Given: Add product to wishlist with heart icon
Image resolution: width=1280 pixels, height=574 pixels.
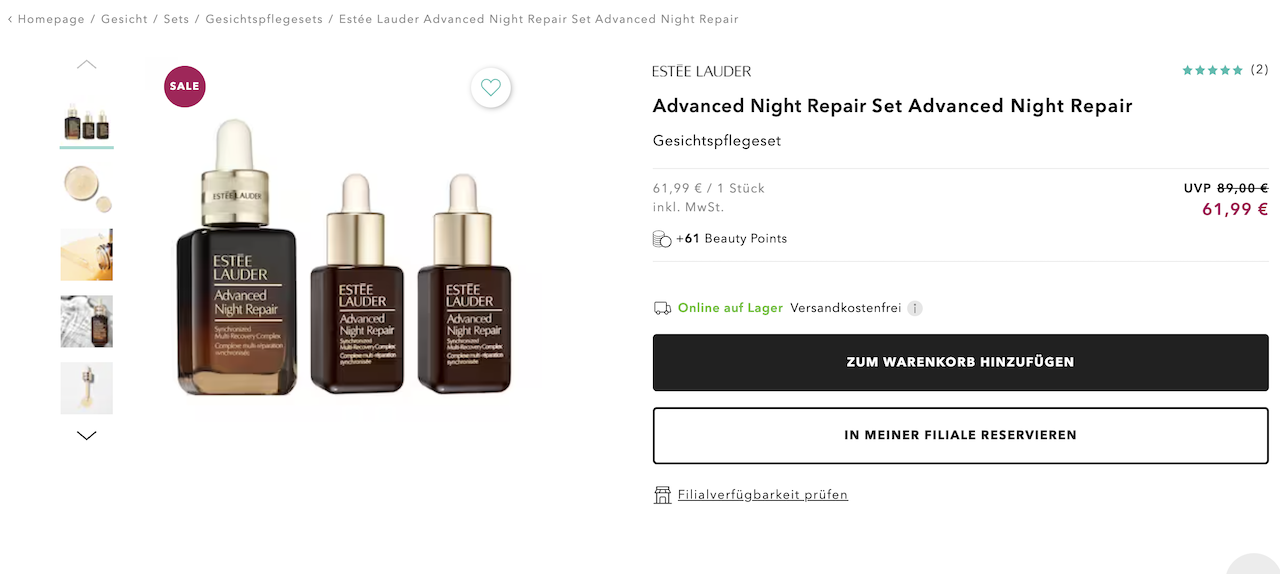Looking at the screenshot, I should click(x=490, y=87).
